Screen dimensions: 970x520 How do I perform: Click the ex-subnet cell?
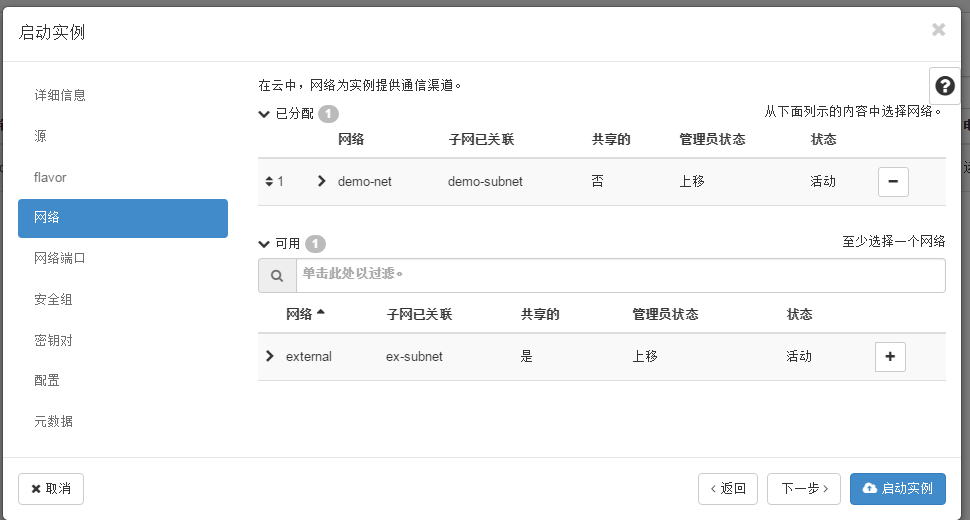pyautogui.click(x=414, y=357)
